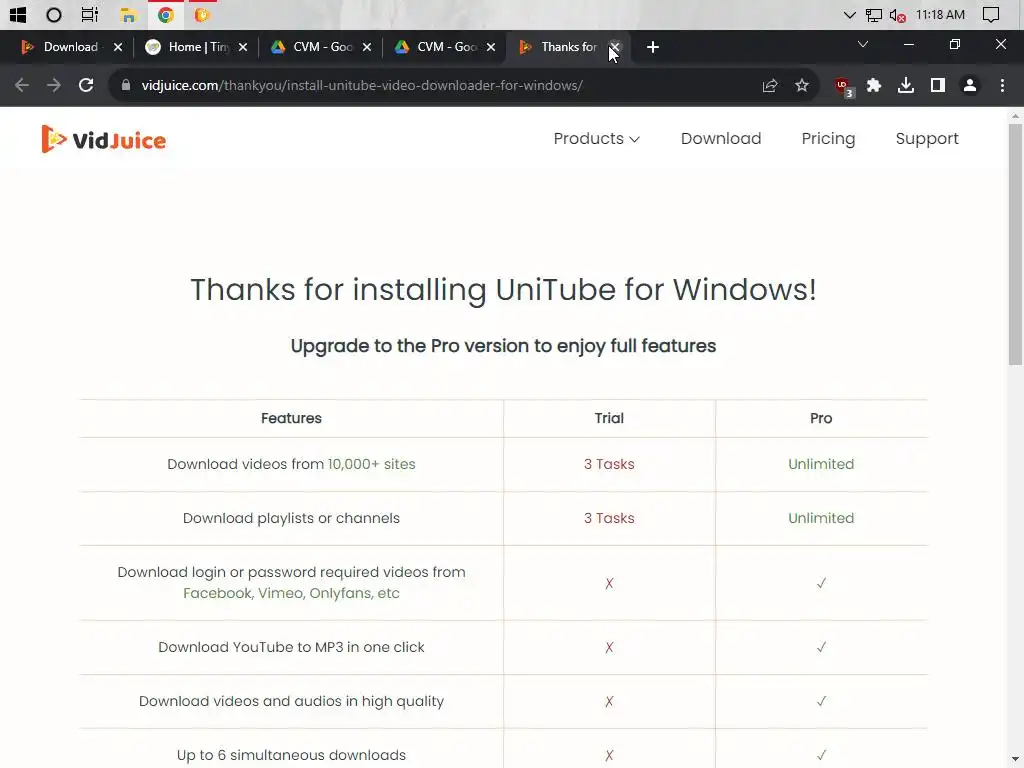Restore down the Chrome window
This screenshot has width=1024, height=768.
pyautogui.click(x=954, y=44)
